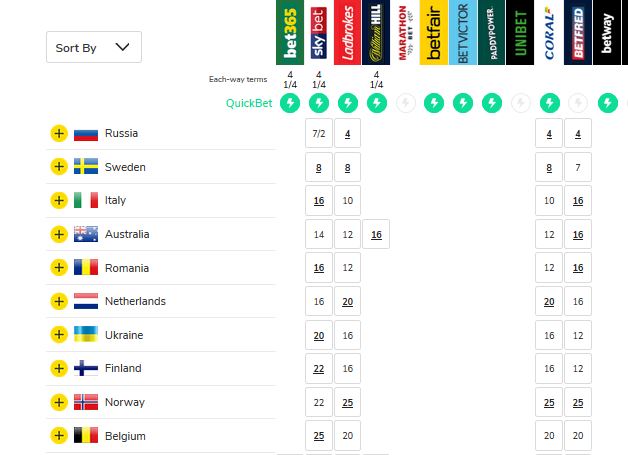Open the Sky Bet bookmaker logo
Viewport: 628px width, 455px height.
click(318, 33)
